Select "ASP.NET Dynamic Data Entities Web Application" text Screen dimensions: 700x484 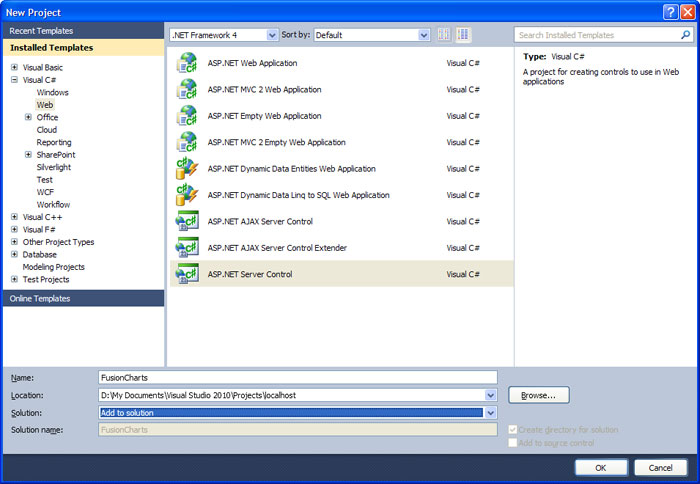click(x=292, y=168)
